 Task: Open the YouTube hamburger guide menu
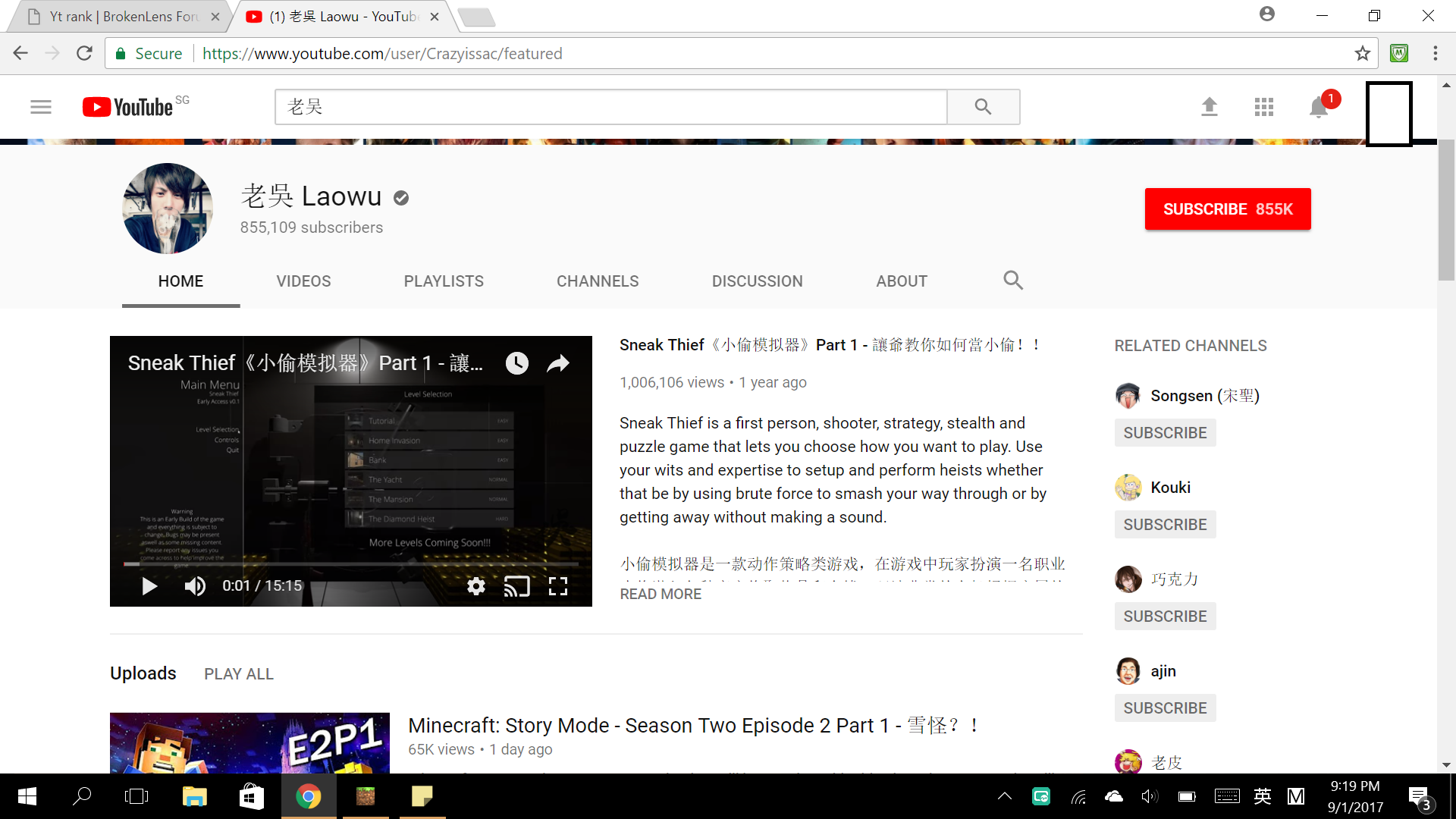[x=41, y=107]
